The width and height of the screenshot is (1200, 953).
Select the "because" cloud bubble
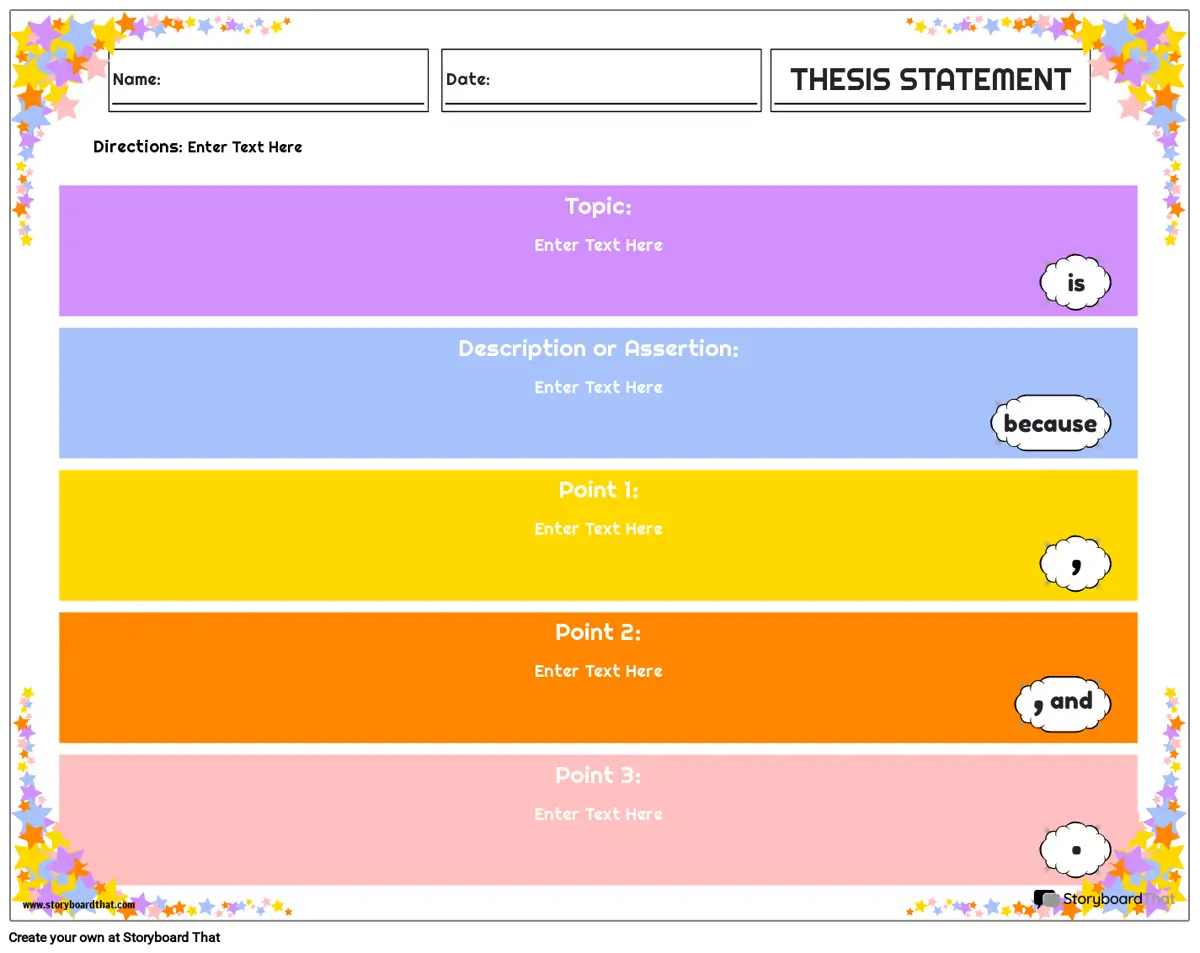pos(1050,424)
